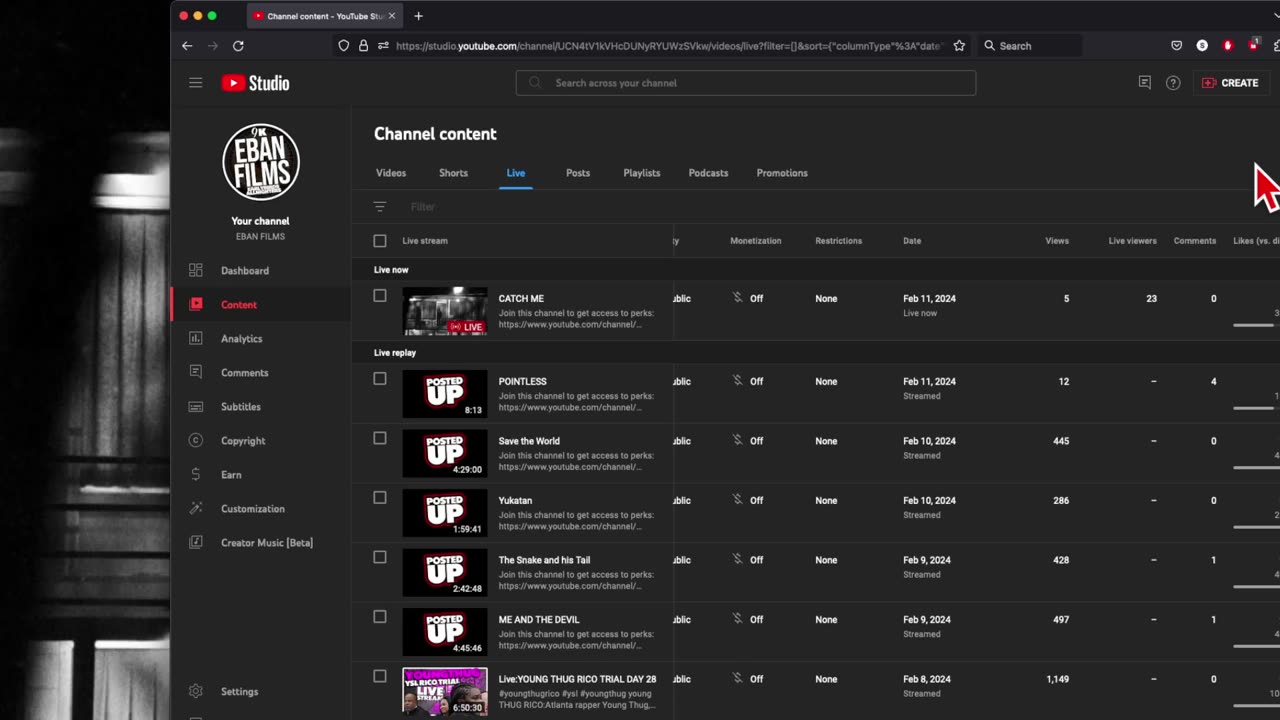Click monetization icon for CATCH ME

738,298
